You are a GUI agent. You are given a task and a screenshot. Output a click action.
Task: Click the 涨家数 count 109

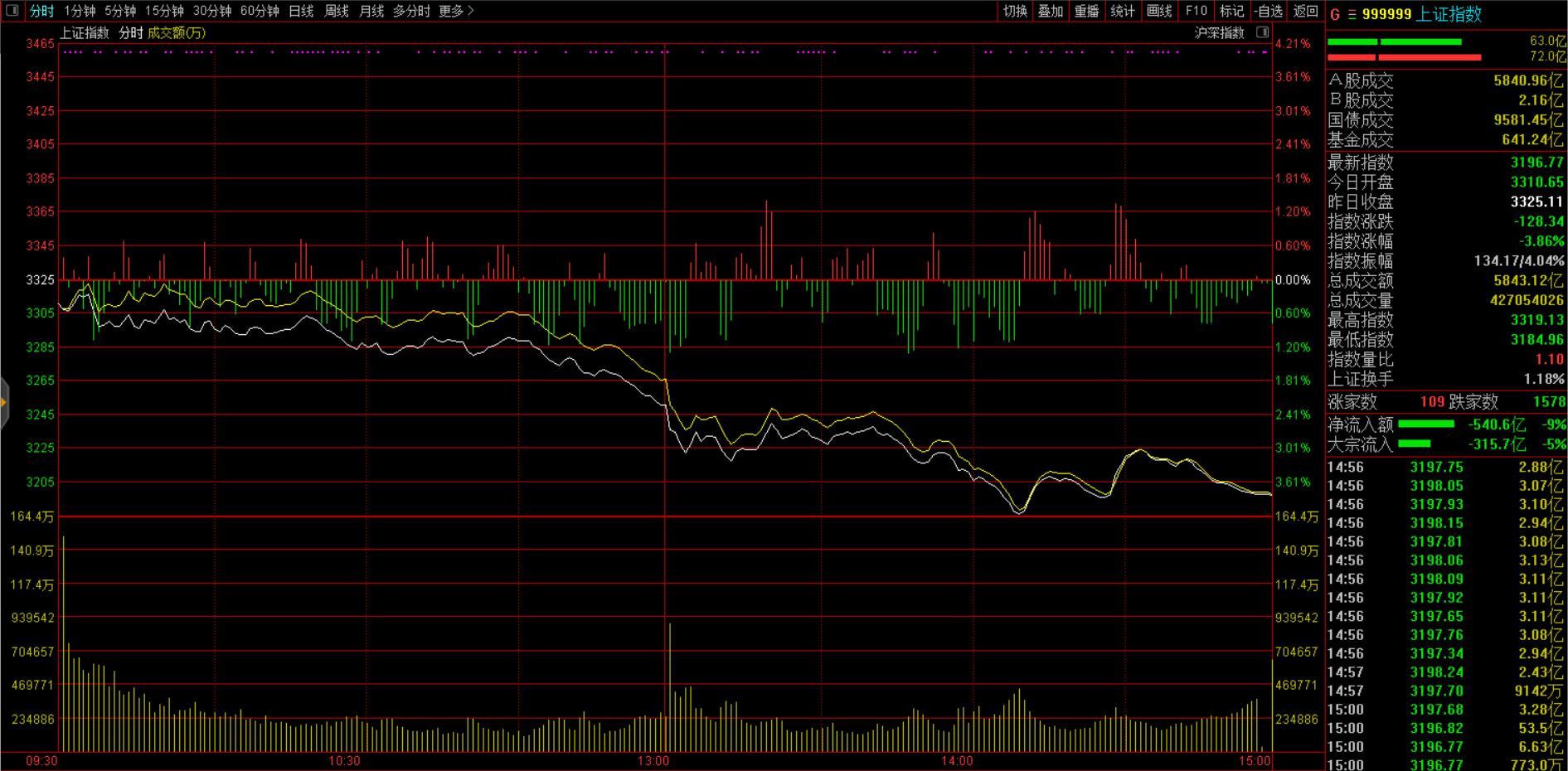[x=1432, y=402]
